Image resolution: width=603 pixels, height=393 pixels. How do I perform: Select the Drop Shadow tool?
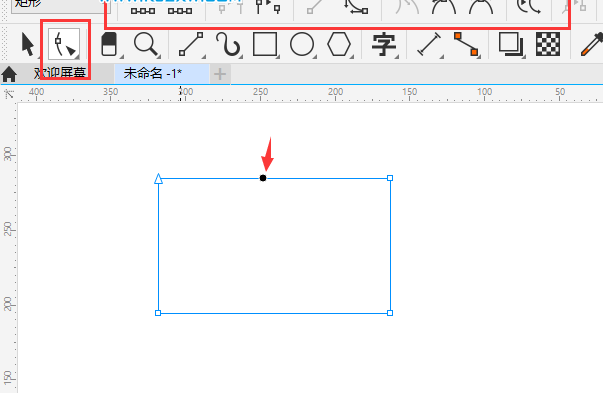coord(511,44)
